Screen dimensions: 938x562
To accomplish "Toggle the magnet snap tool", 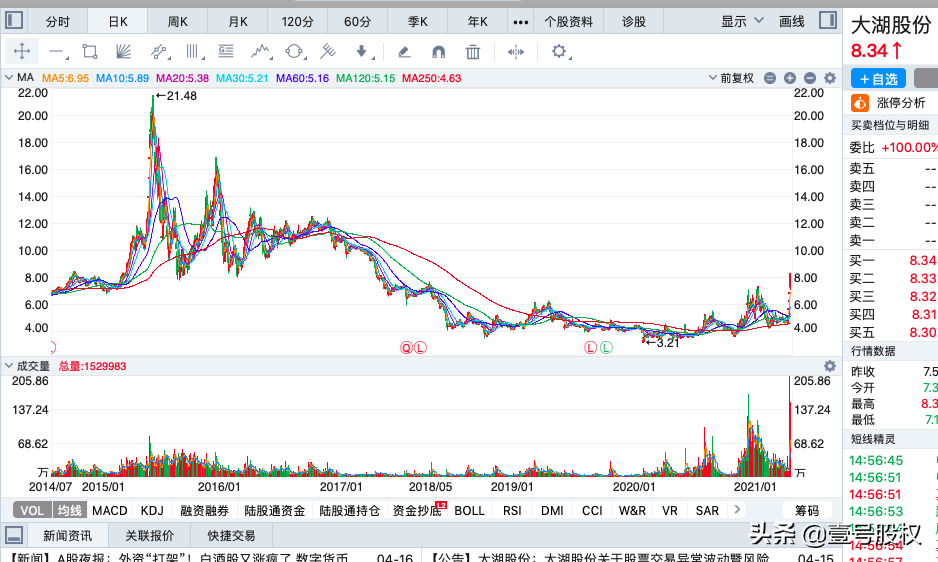I will point(438,52).
